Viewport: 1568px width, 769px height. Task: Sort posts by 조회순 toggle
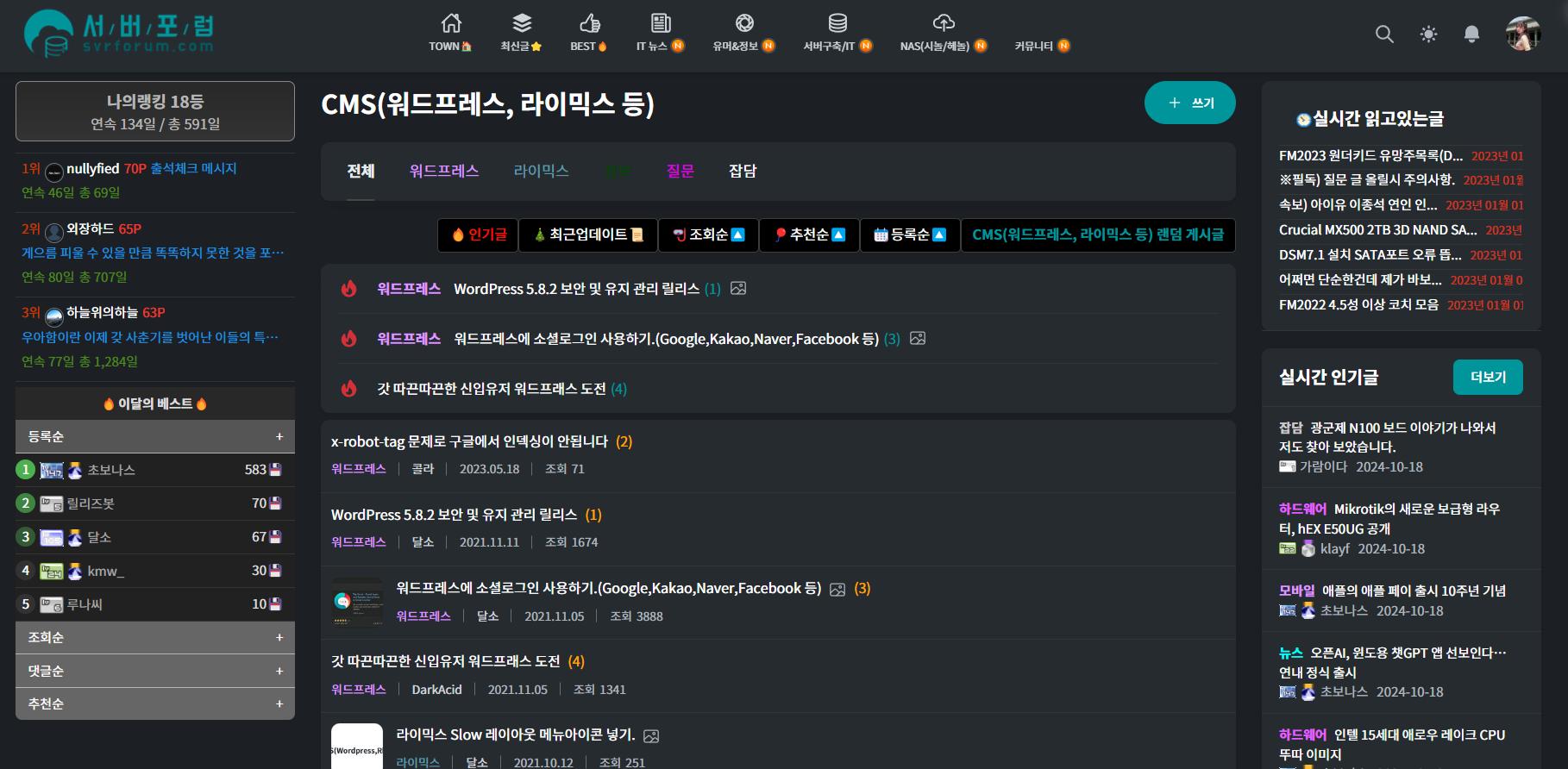pos(709,234)
